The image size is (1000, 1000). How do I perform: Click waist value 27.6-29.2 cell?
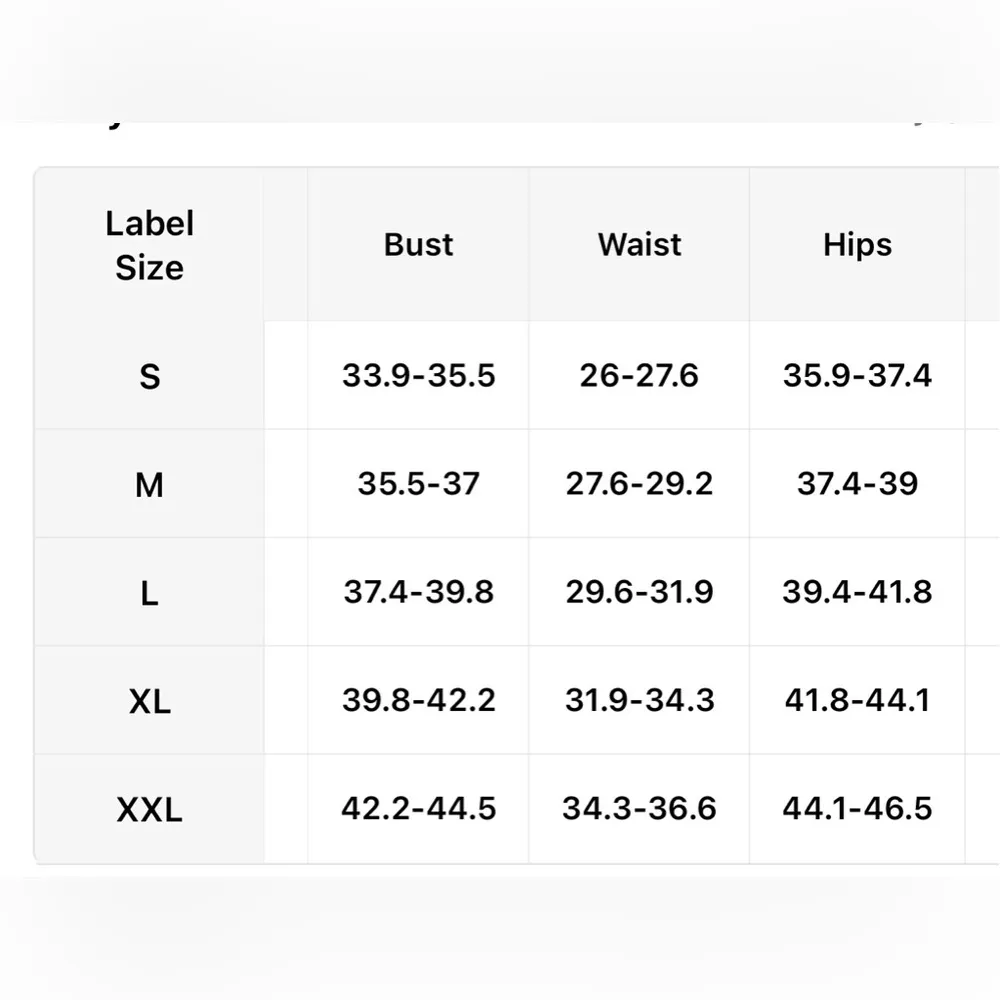[639, 484]
